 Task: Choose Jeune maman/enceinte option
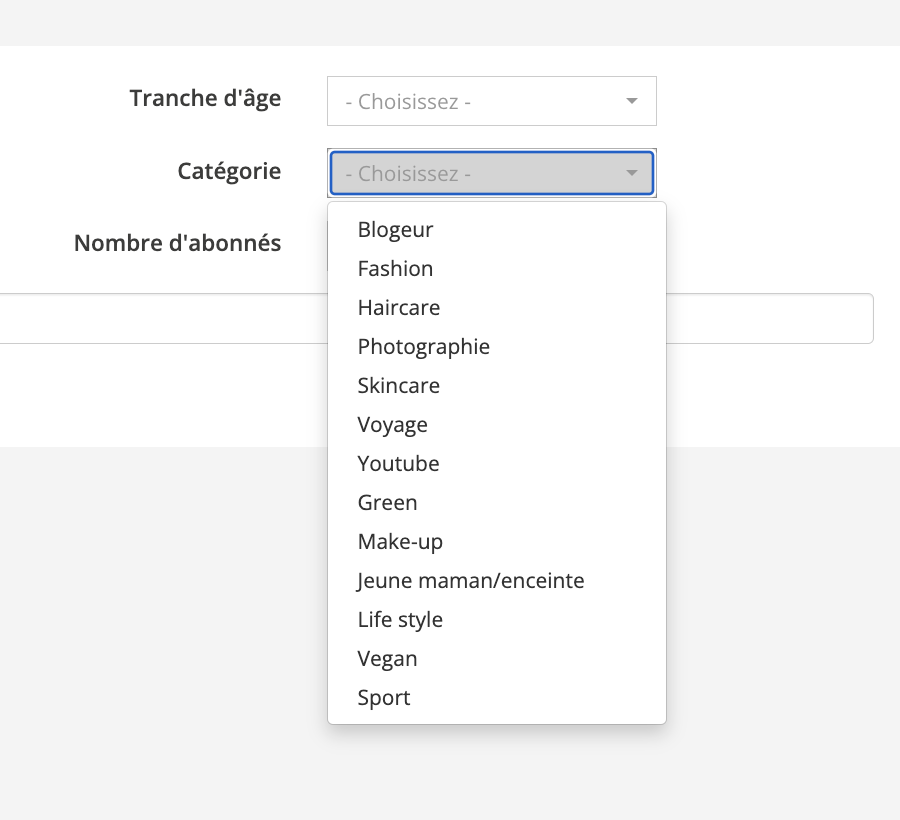pos(471,581)
